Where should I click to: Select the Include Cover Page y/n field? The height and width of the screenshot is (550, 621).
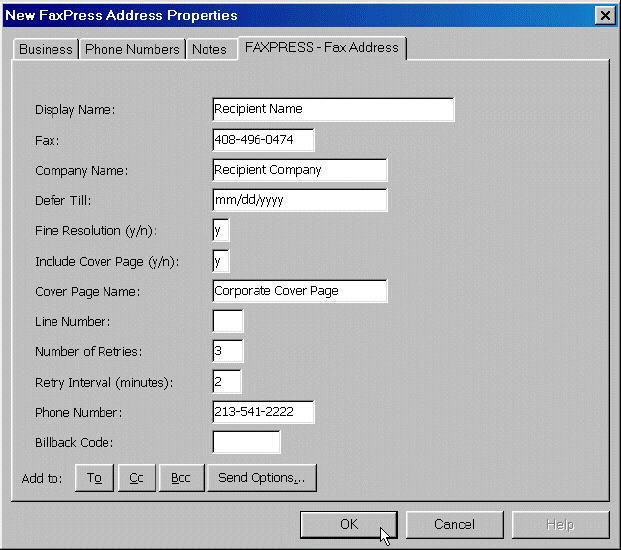221,261
